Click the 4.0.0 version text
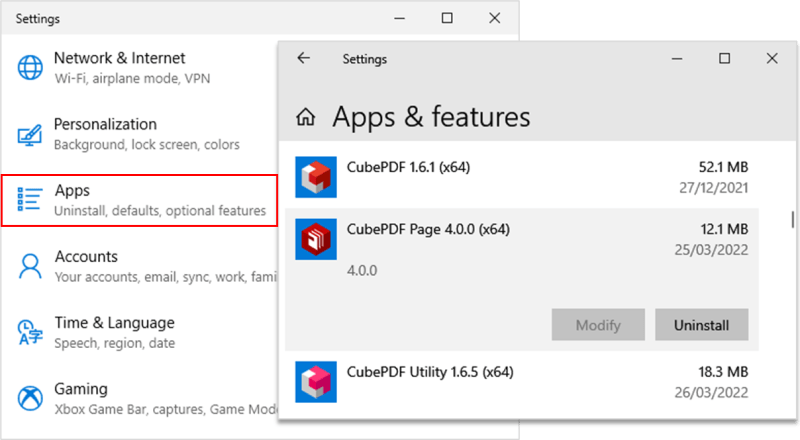 coord(362,271)
